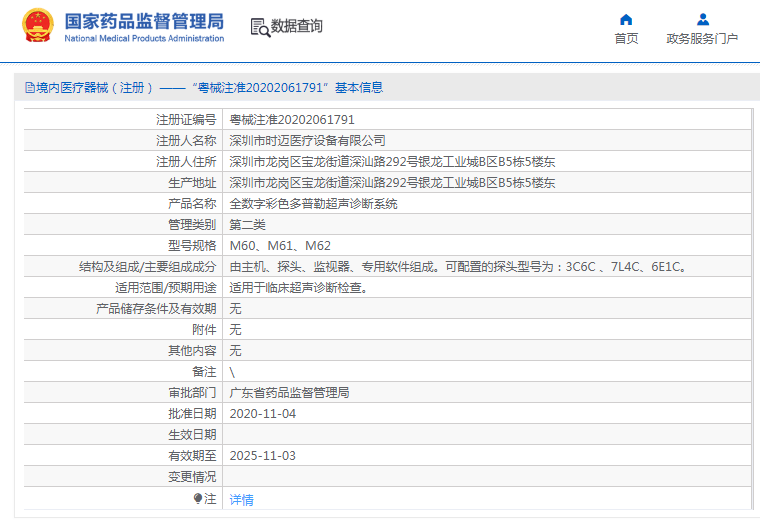This screenshot has height=522, width=760.
Task: Open the 首页 text link
Action: pos(626,39)
